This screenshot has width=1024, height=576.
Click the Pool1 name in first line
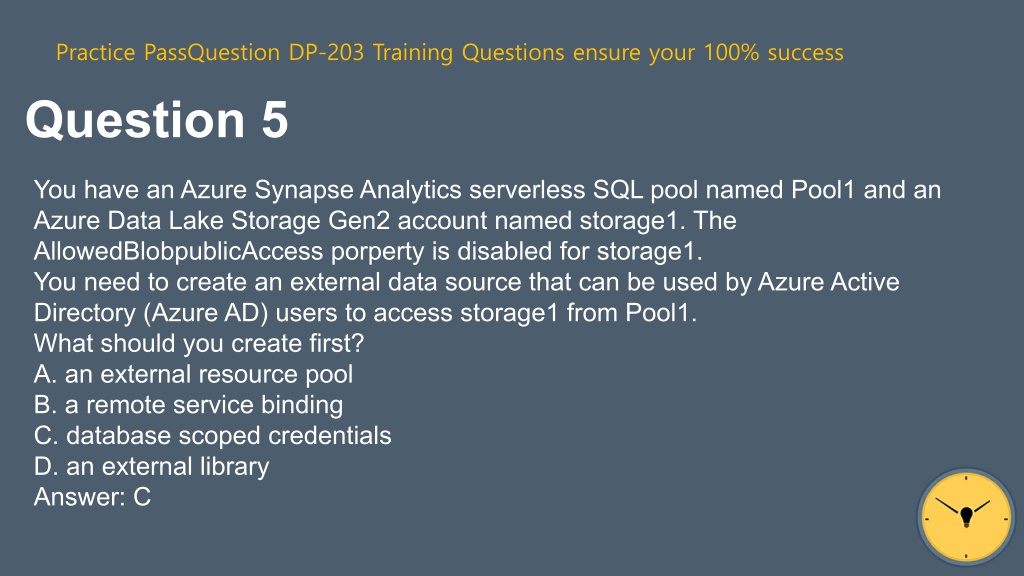click(x=823, y=190)
